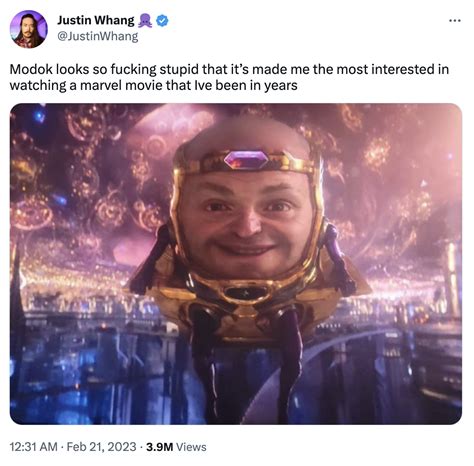Click the word years ending the tweet

281,86
